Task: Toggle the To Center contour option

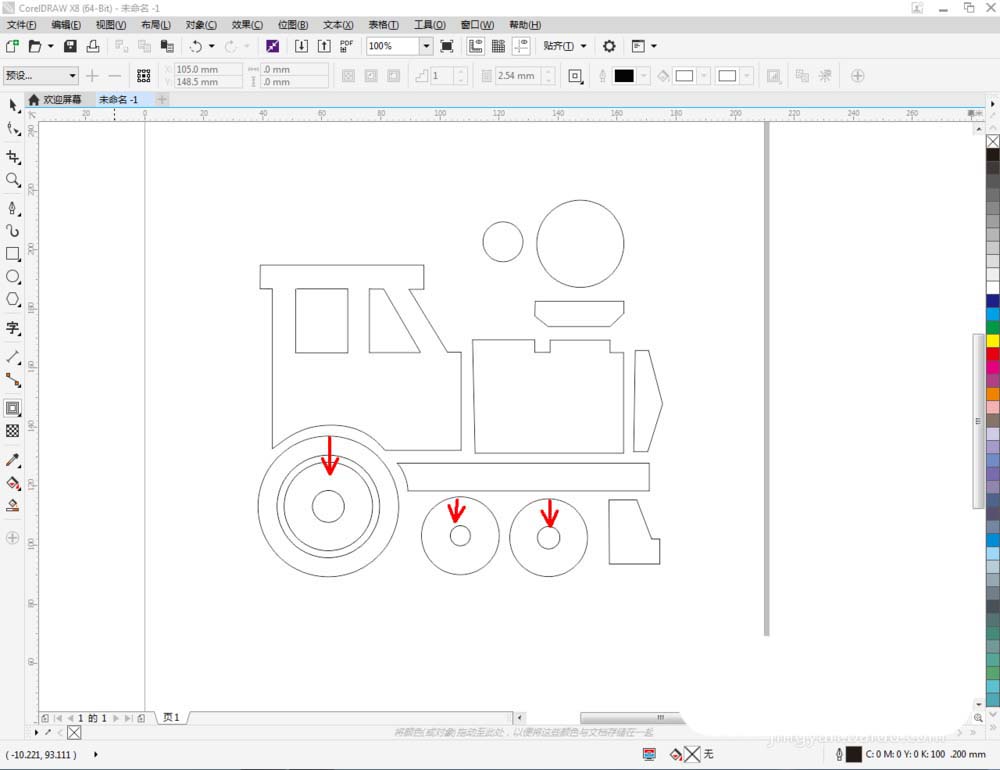Action: [348, 76]
